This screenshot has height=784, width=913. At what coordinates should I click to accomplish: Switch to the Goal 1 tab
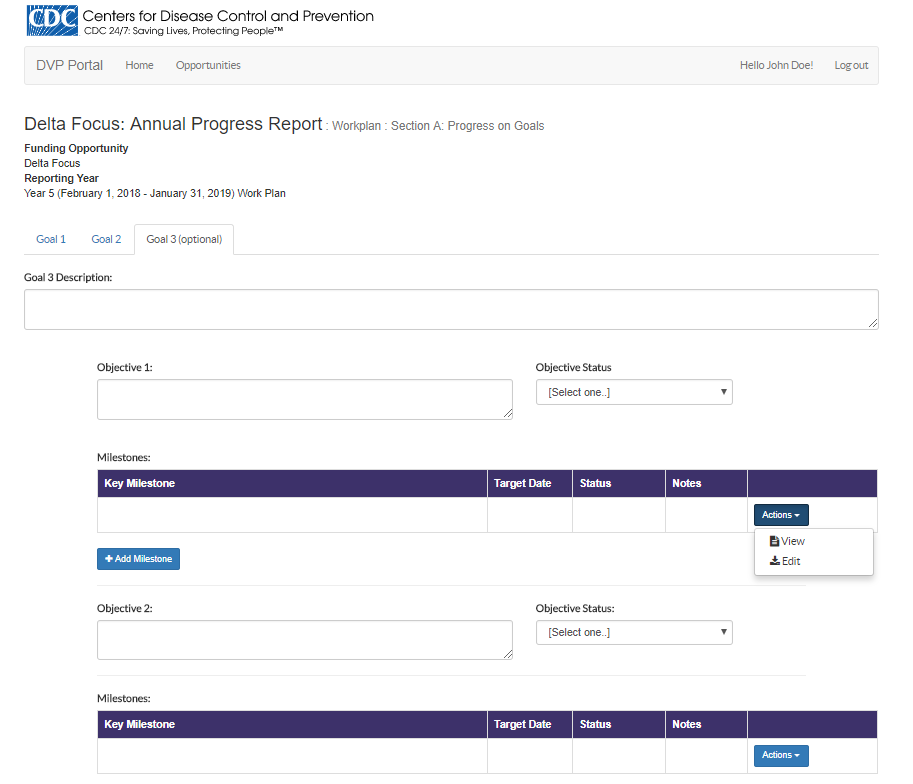[51, 239]
